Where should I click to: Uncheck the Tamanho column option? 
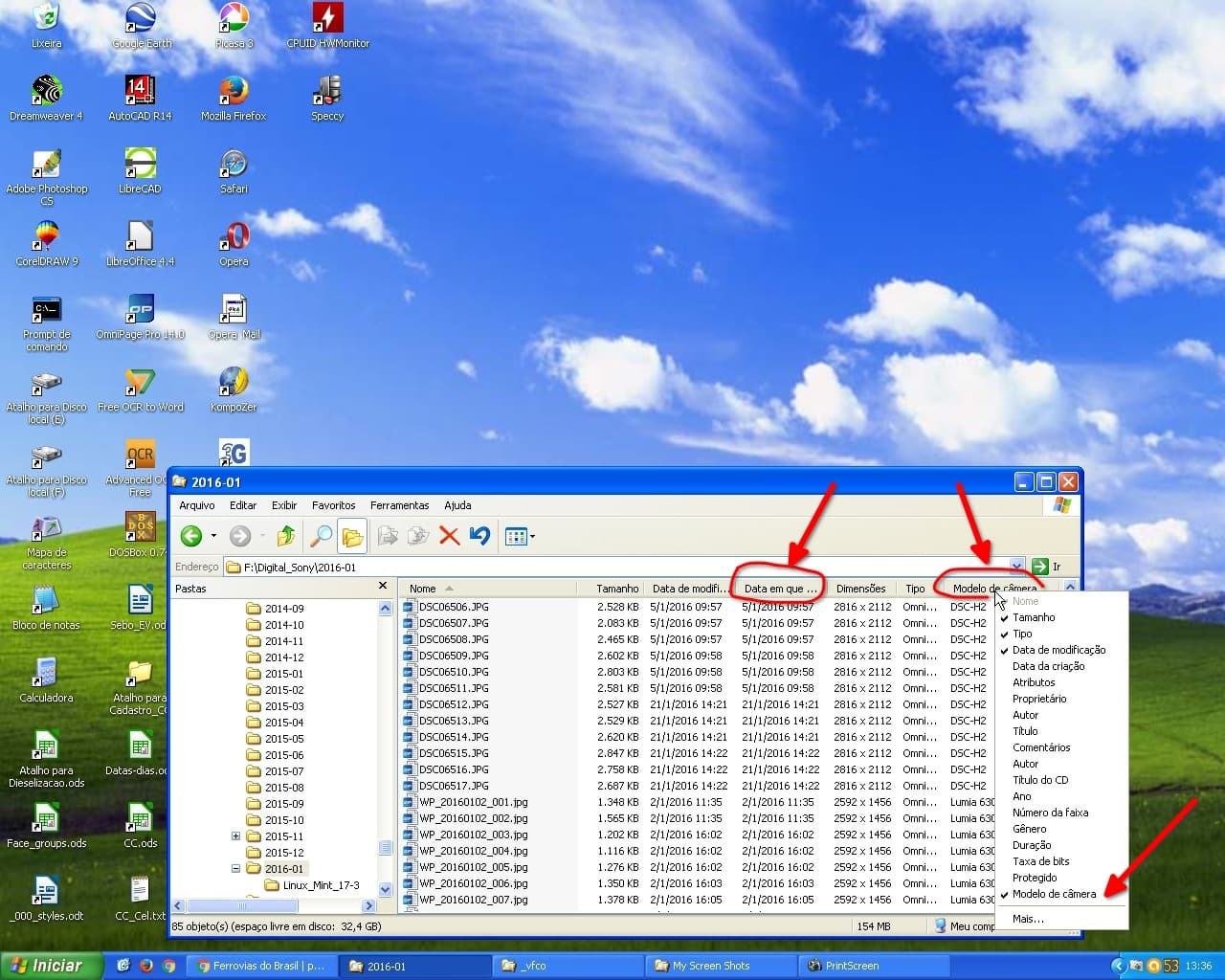[x=1034, y=617]
